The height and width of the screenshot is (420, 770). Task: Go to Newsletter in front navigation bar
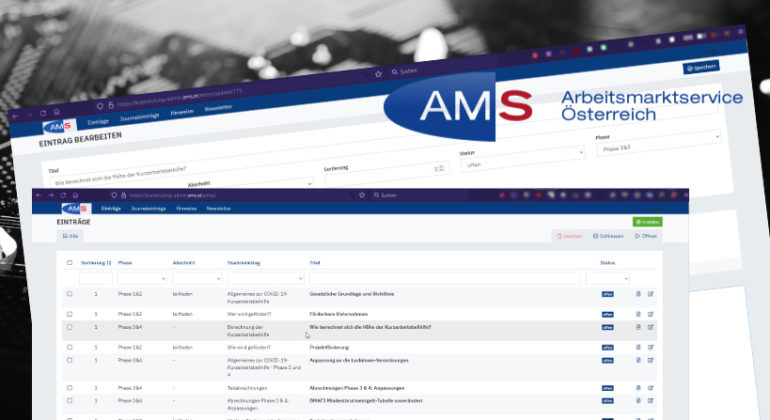(x=218, y=208)
